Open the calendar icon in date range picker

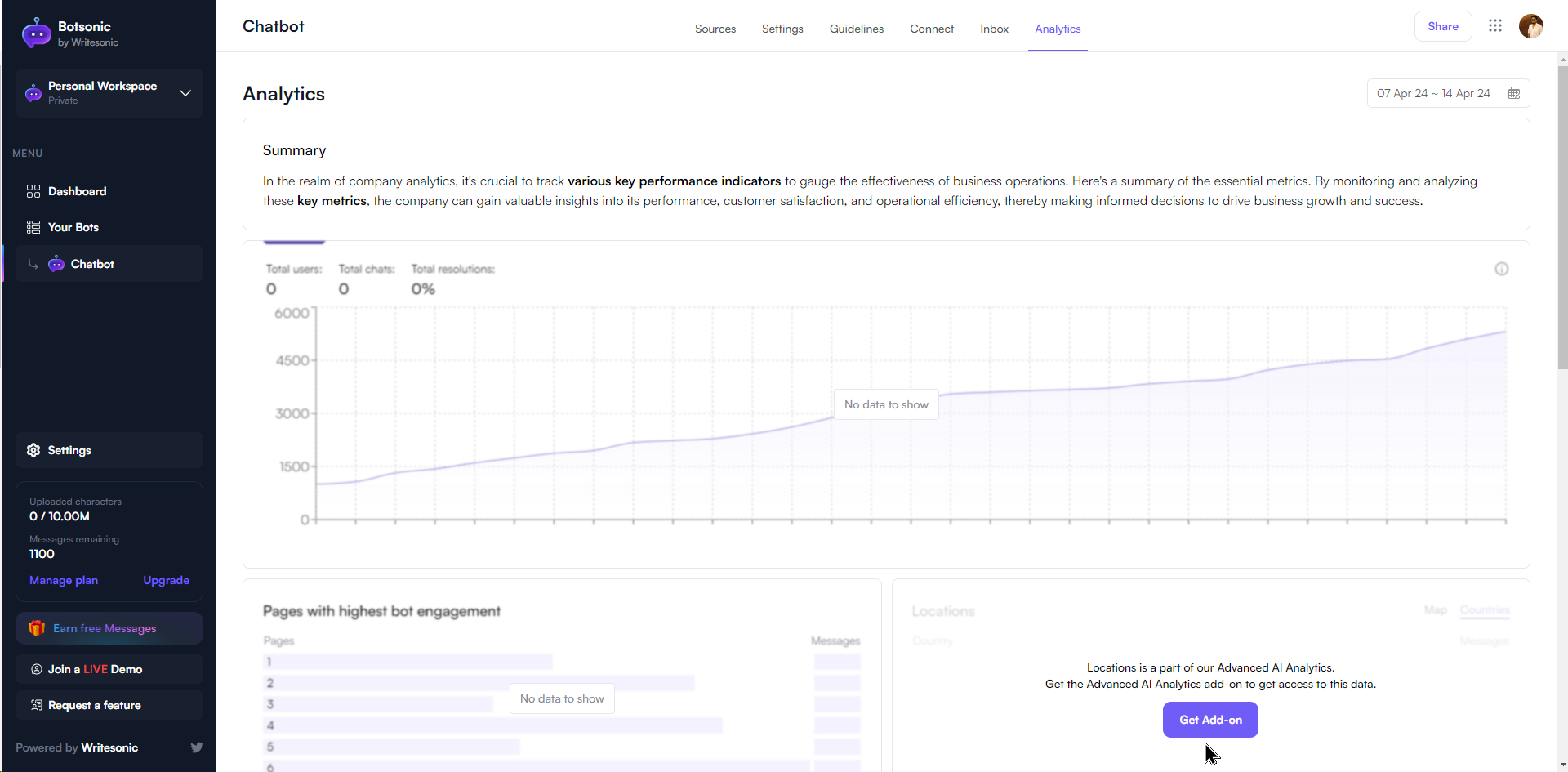pyautogui.click(x=1515, y=93)
